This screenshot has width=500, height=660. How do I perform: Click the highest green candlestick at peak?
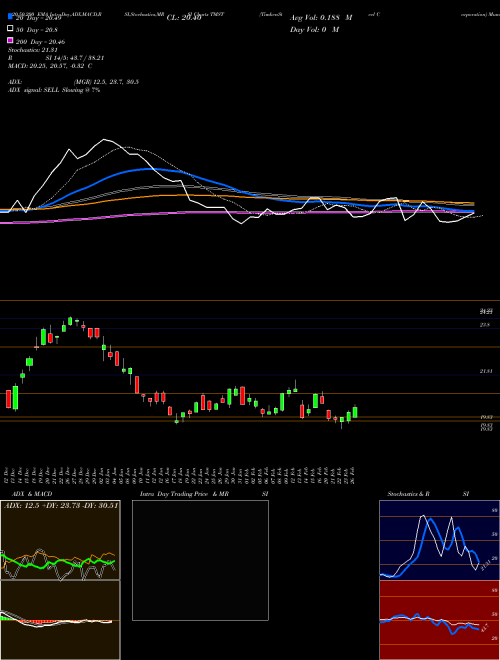[70, 321]
